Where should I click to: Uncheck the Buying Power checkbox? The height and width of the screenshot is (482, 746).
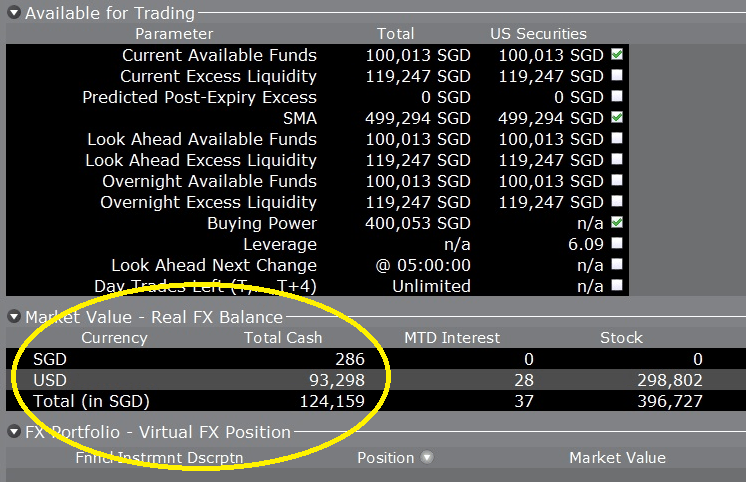coord(617,222)
